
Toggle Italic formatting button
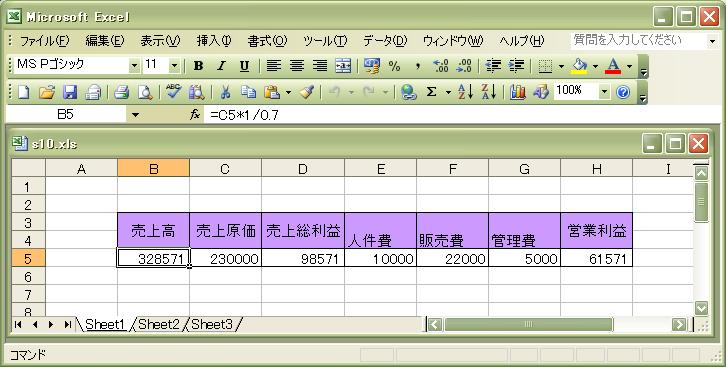(x=221, y=66)
